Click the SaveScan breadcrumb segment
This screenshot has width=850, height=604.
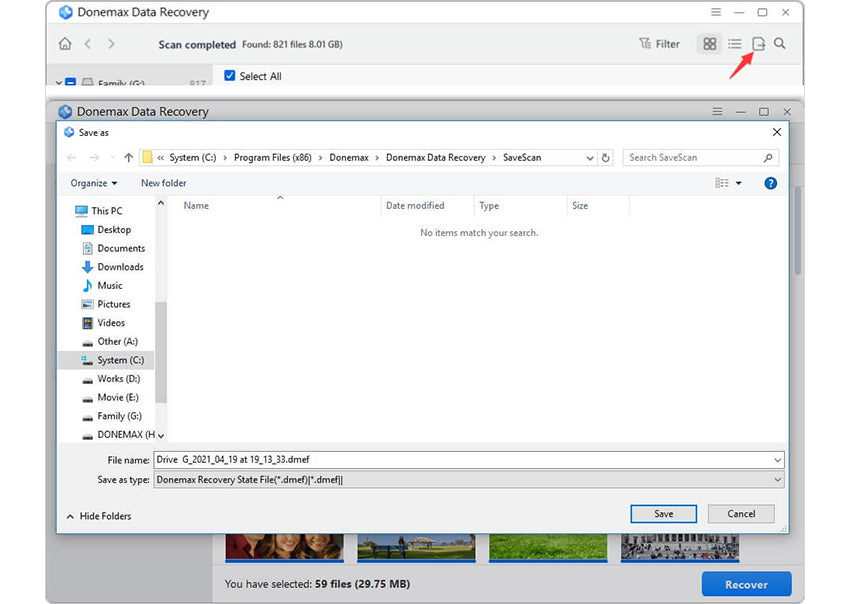click(x=522, y=158)
